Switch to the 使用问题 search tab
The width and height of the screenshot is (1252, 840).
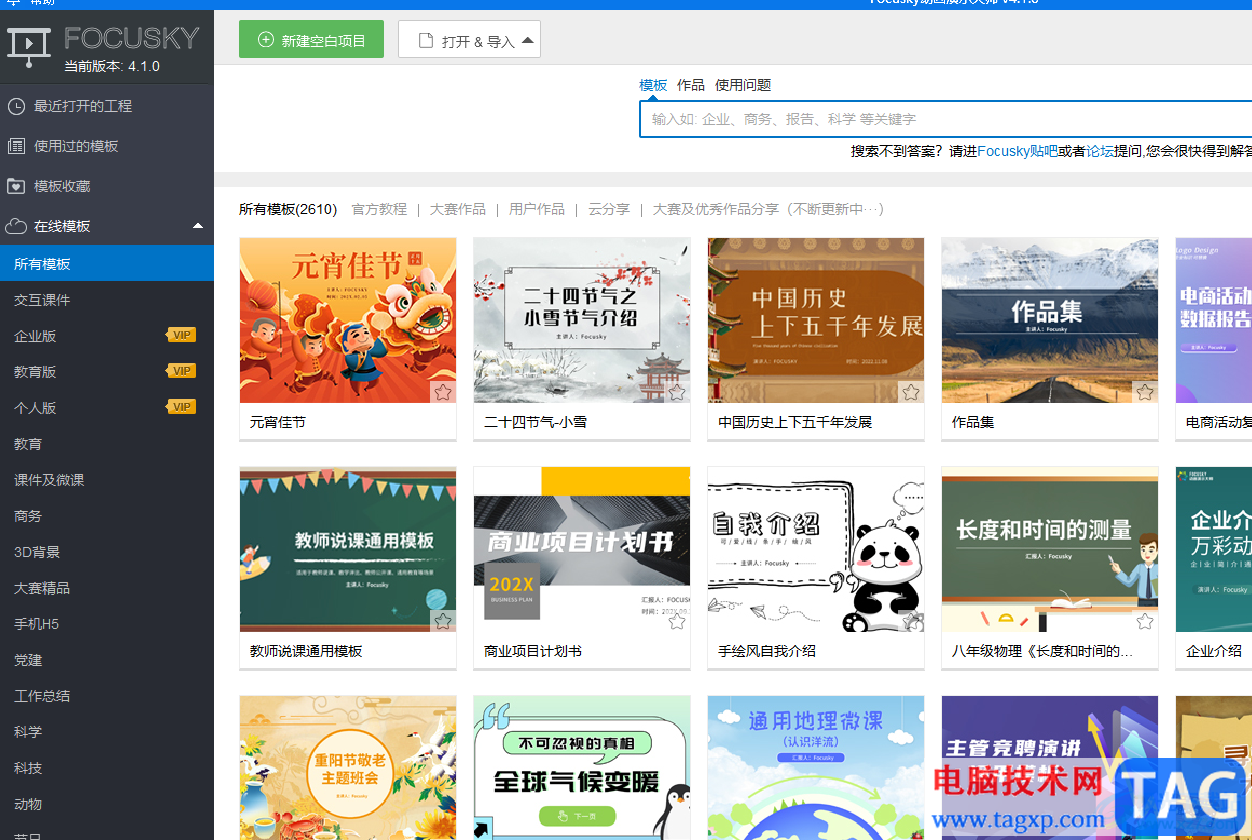pyautogui.click(x=743, y=85)
